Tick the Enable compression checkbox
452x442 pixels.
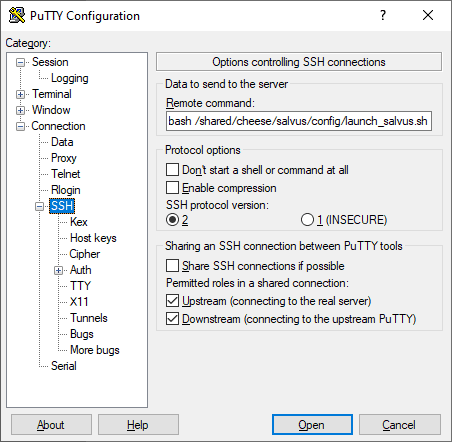coord(172,187)
